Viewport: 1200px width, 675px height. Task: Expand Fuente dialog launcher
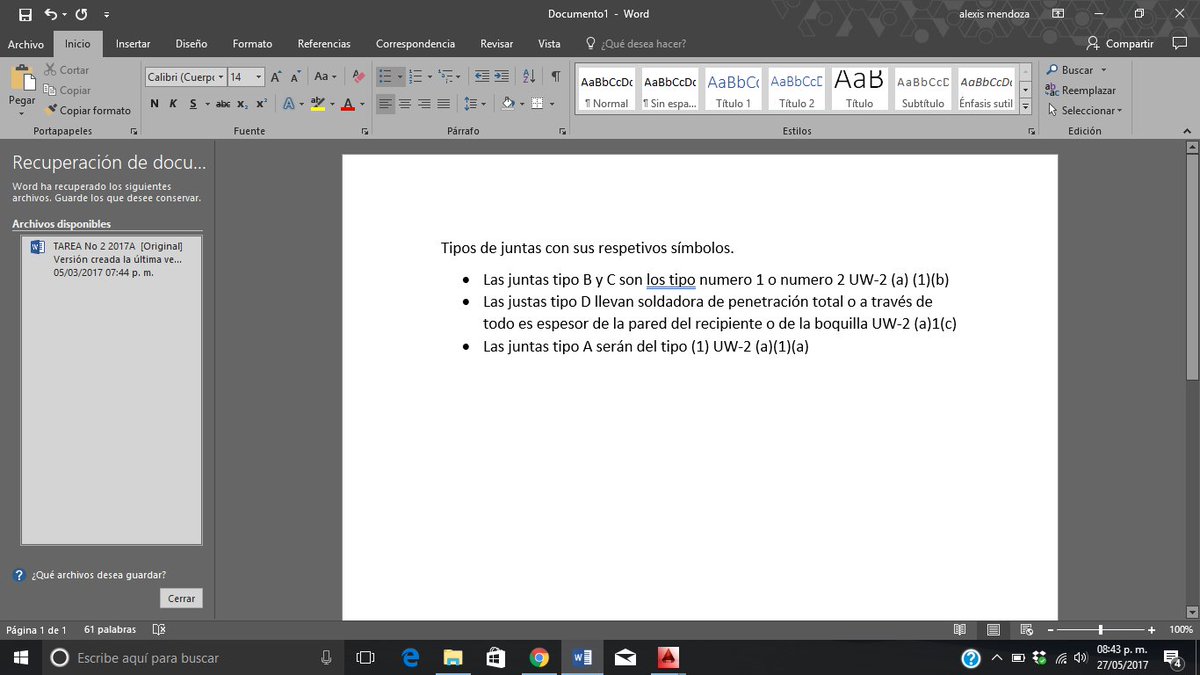click(x=365, y=131)
